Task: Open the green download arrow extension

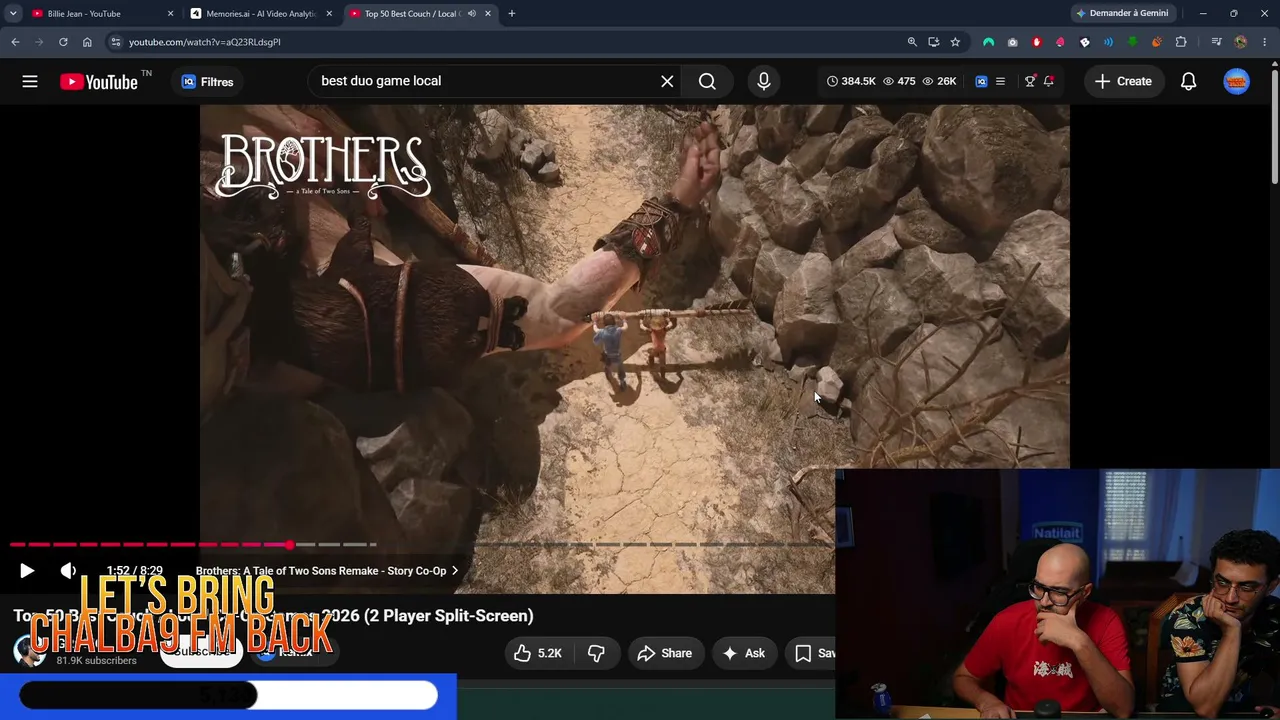Action: click(1132, 42)
